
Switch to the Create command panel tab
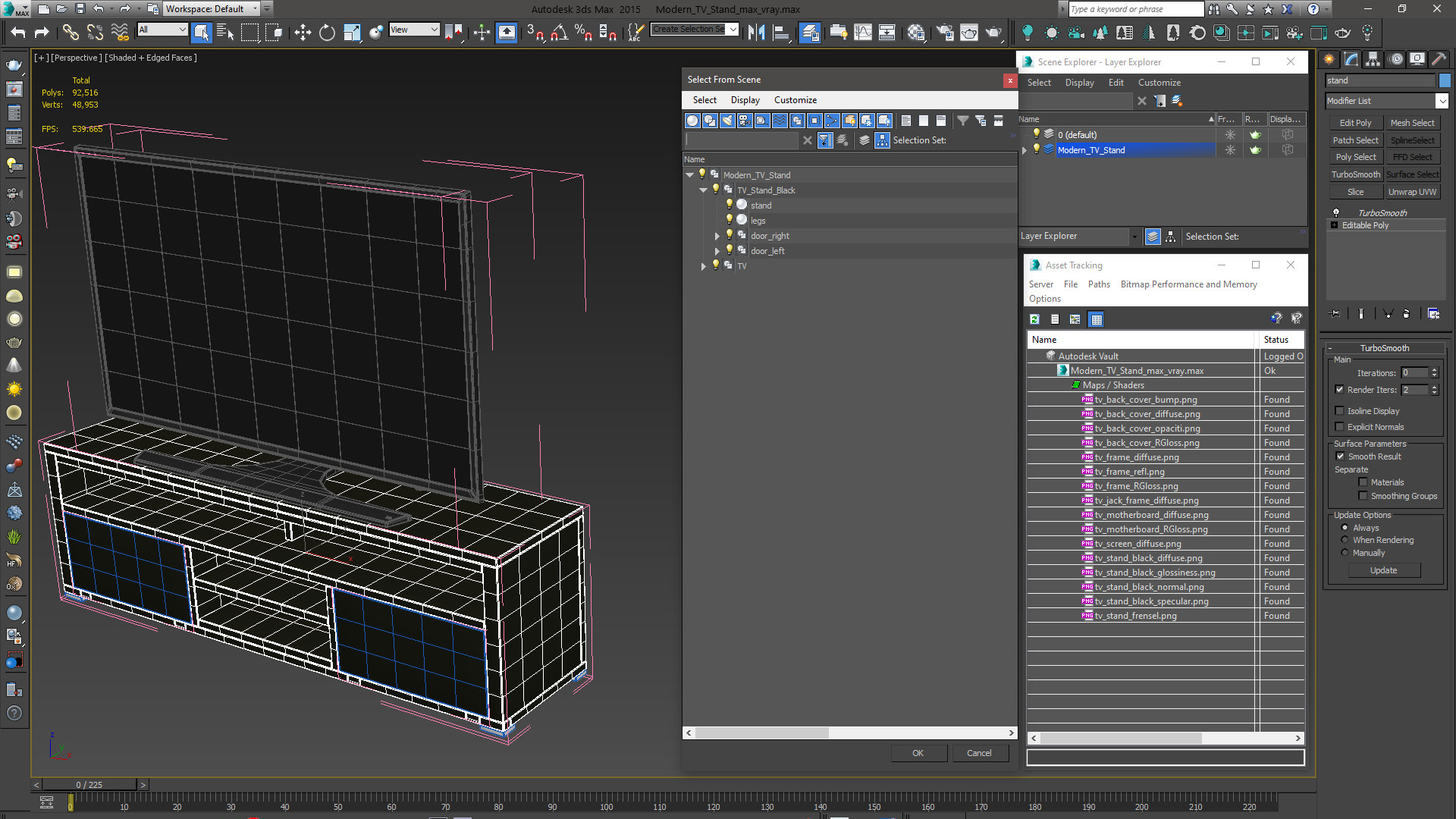pyautogui.click(x=1329, y=59)
